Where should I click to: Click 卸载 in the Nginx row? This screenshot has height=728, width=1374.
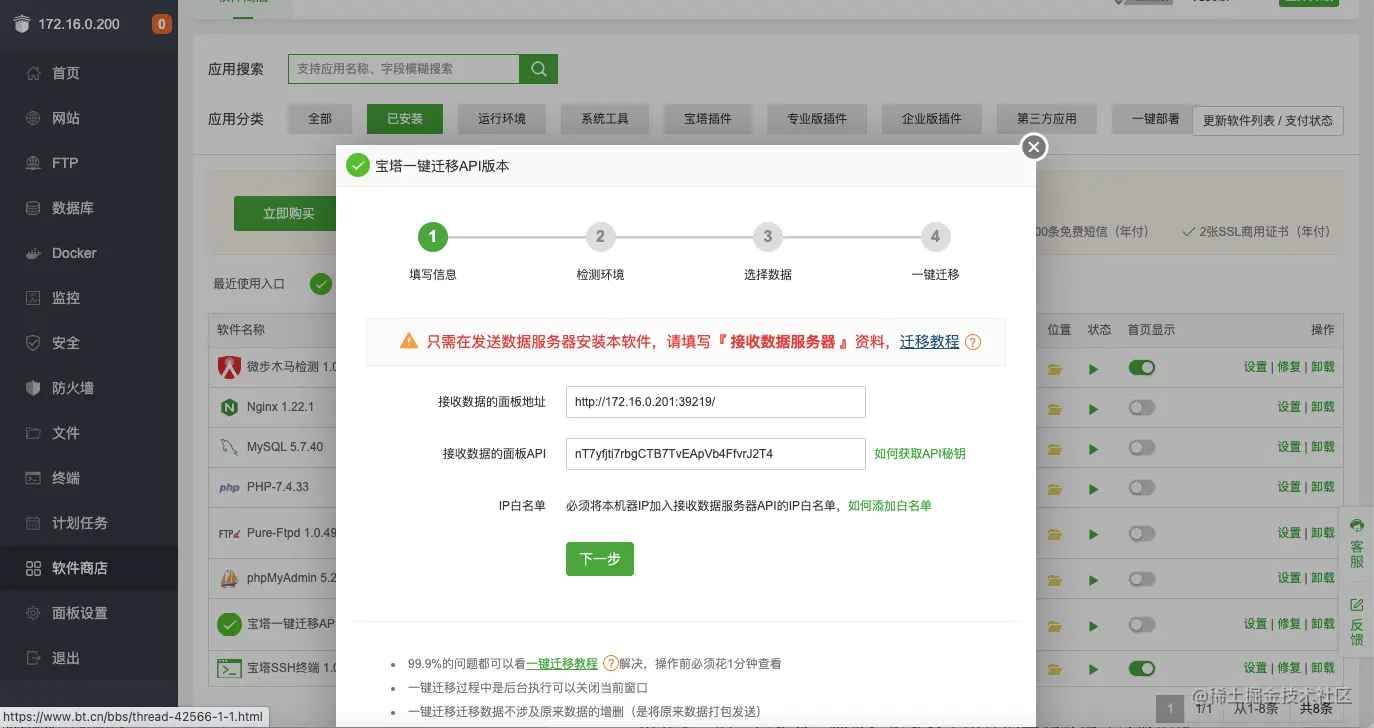coord(1323,407)
